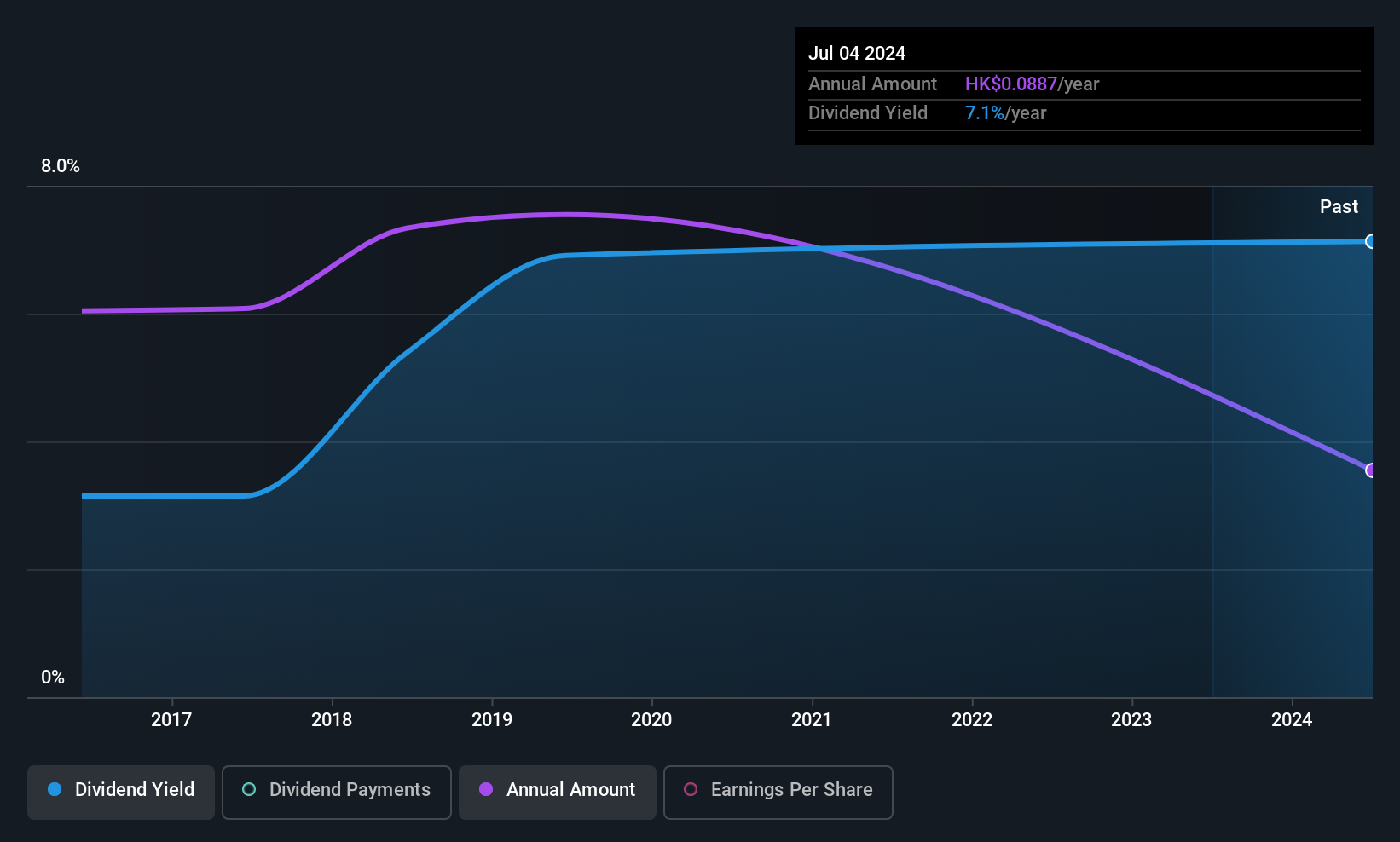
Task: Toggle the Dividend Payments legend series
Action: tap(337, 793)
